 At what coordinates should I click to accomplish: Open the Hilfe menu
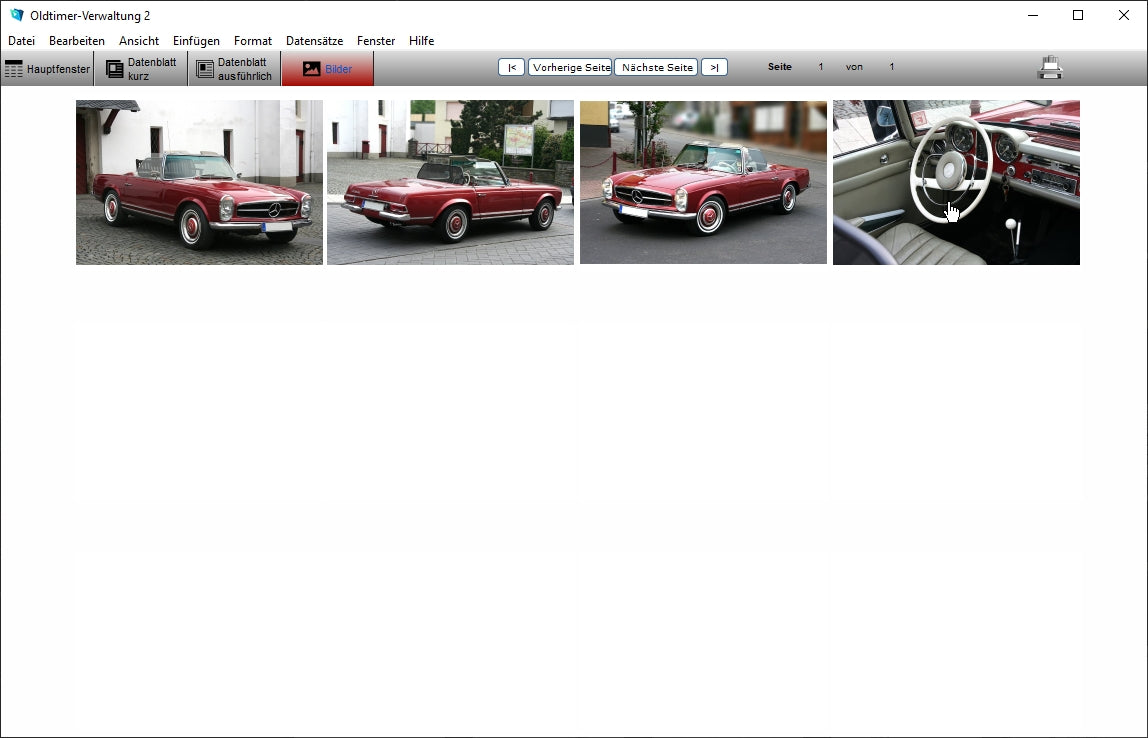(421, 41)
